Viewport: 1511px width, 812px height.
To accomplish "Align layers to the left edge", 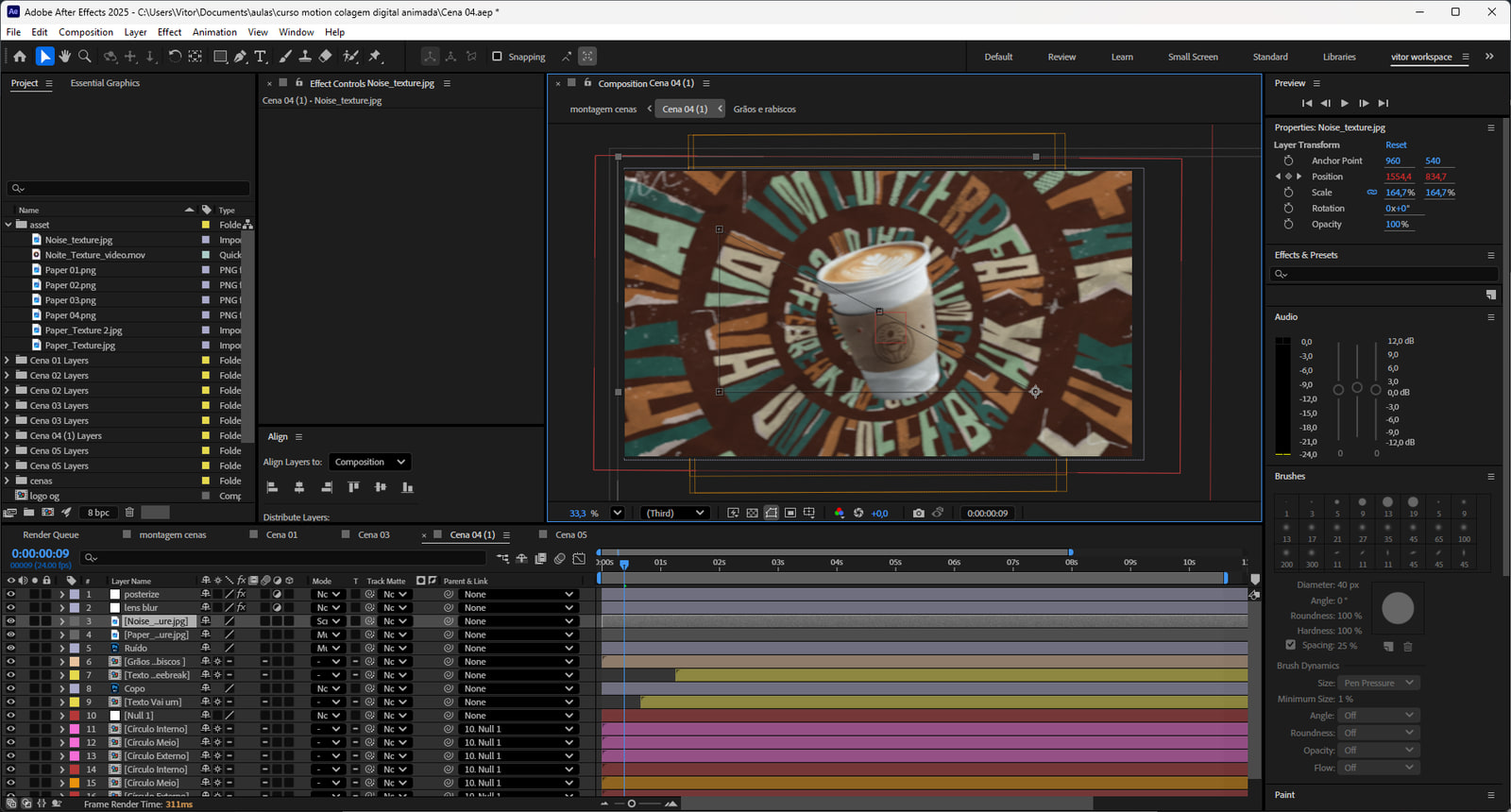I will tap(272, 487).
